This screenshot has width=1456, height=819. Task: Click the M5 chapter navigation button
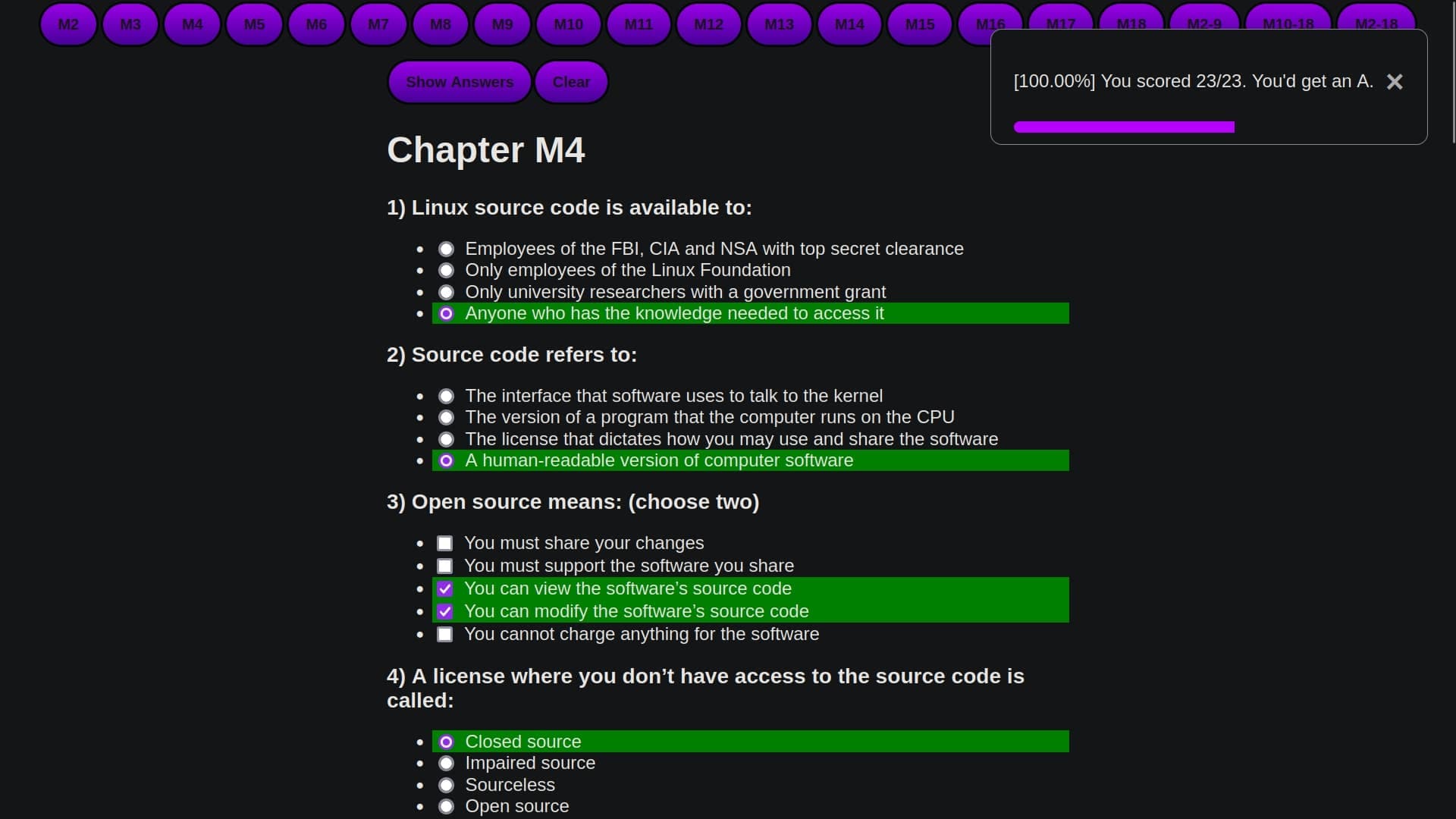(x=254, y=23)
